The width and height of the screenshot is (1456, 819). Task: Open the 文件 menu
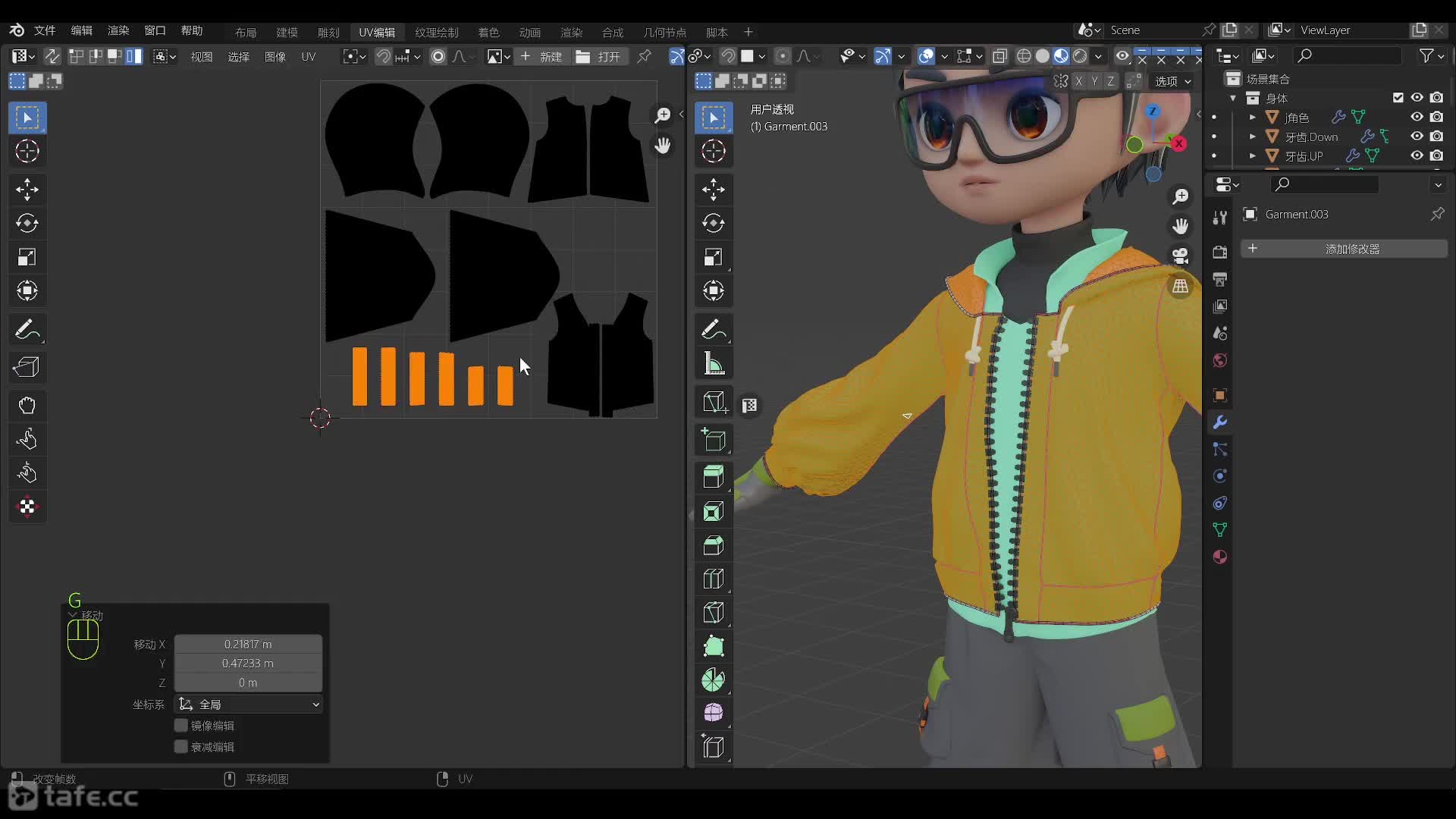tap(45, 30)
